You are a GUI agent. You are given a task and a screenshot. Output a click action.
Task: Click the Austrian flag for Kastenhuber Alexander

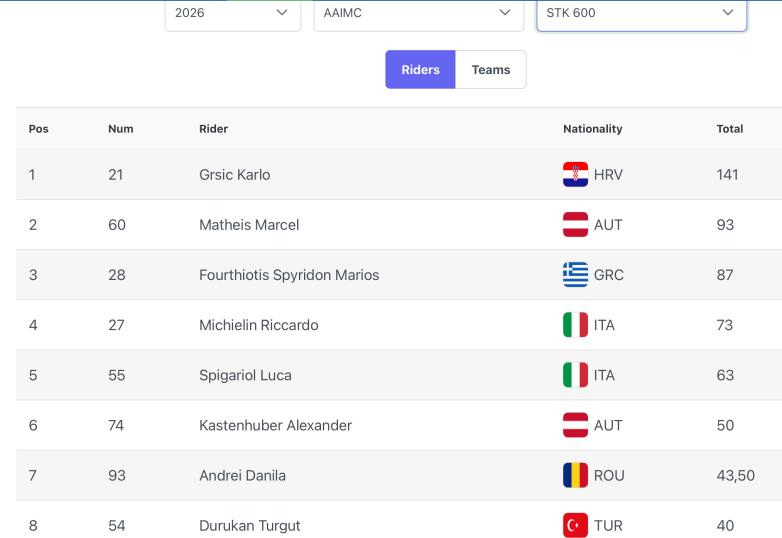click(x=575, y=425)
